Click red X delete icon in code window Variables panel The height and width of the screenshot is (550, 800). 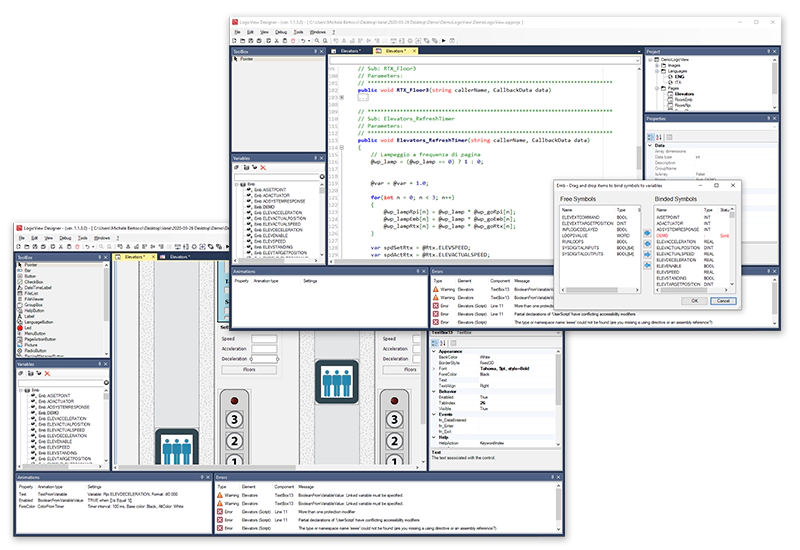263,168
